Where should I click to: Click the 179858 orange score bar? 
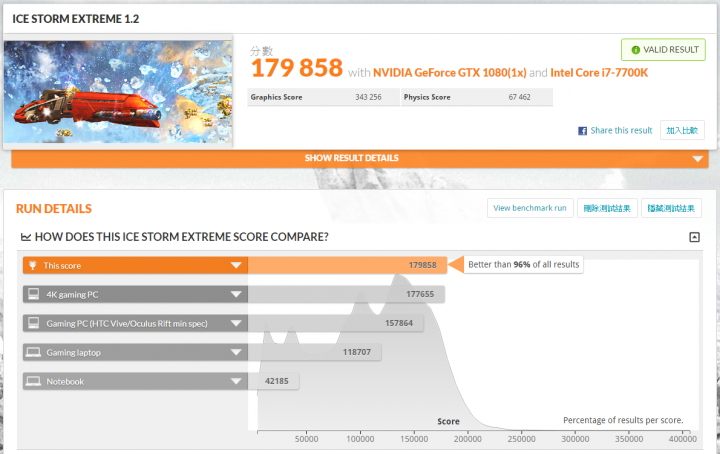point(347,265)
